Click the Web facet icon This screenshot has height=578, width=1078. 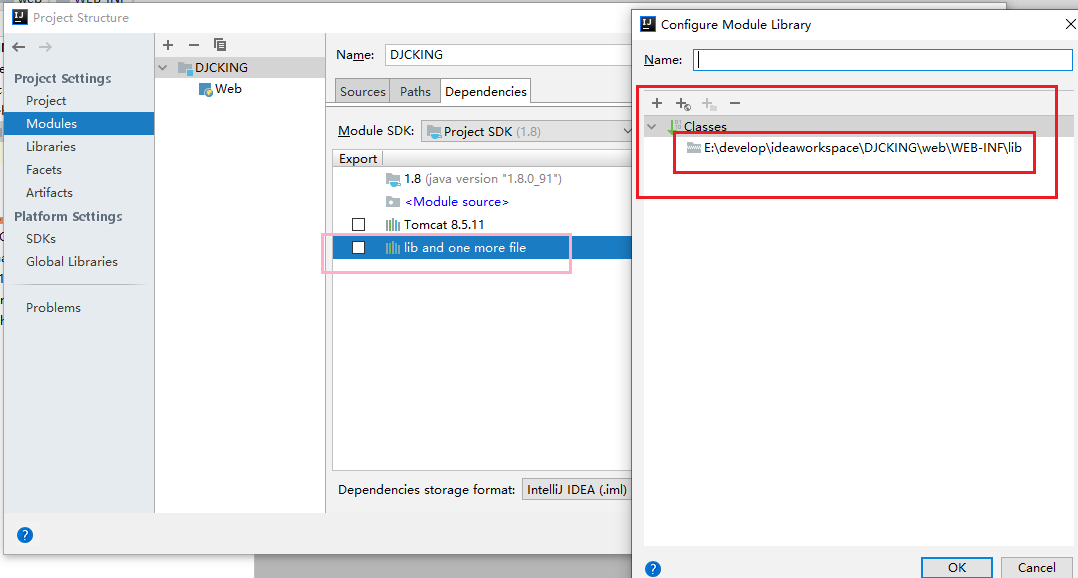[206, 89]
